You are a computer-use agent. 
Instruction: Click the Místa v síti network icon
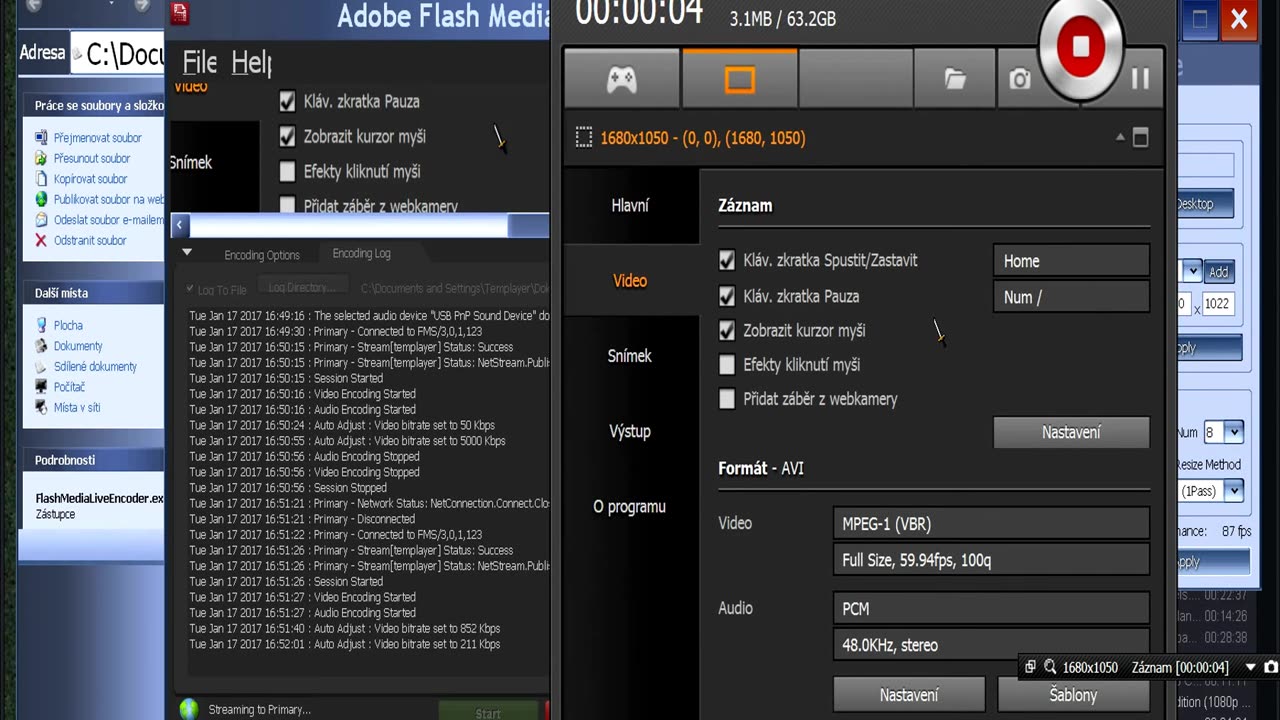point(41,407)
